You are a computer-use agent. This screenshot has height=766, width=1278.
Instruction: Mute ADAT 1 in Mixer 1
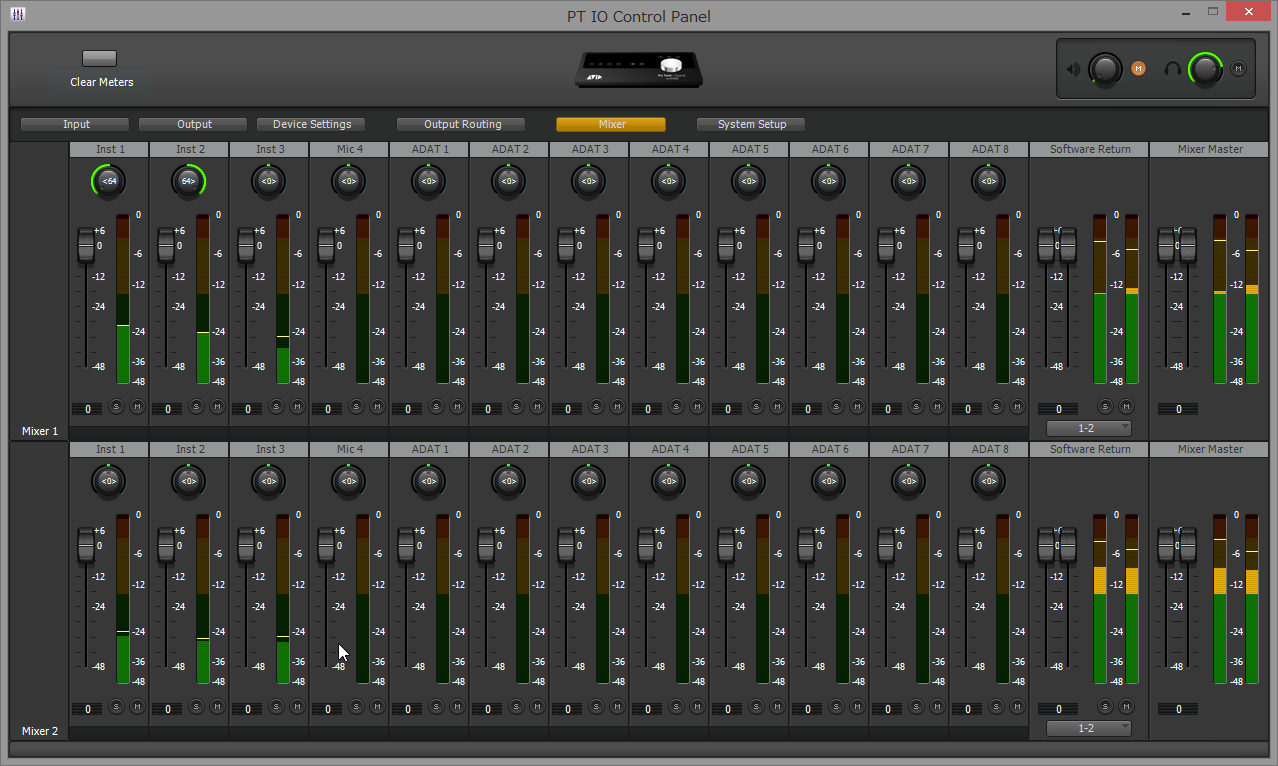(457, 406)
